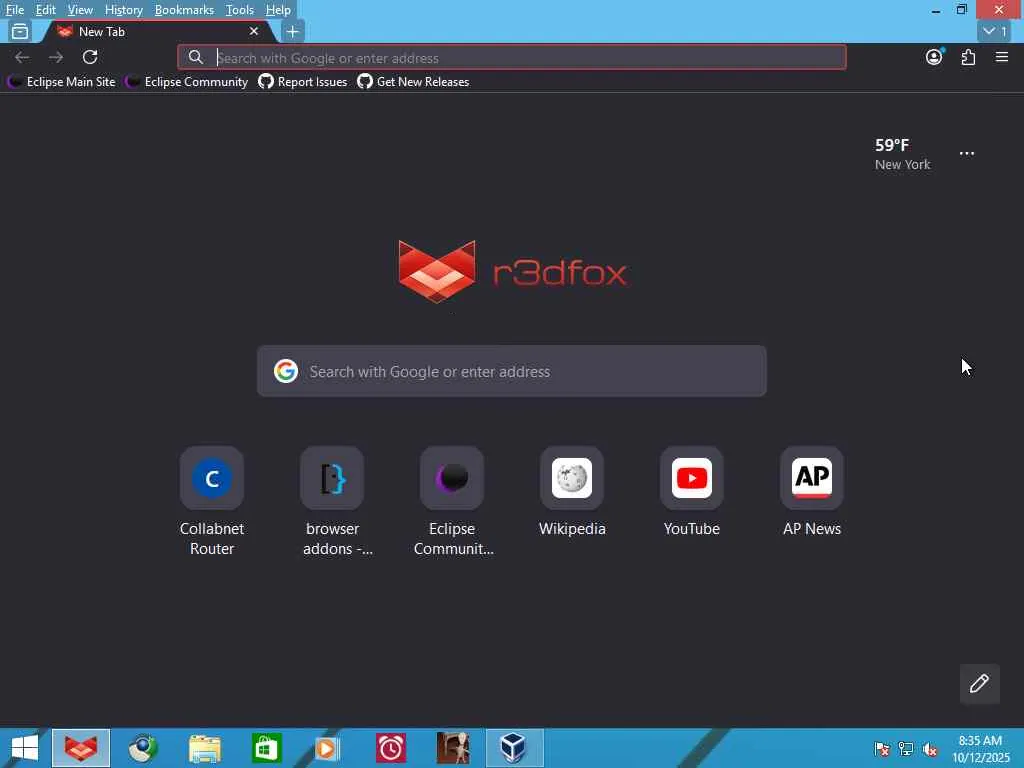The image size is (1024, 768).
Task: Open the extensions puzzle icon
Action: click(968, 57)
